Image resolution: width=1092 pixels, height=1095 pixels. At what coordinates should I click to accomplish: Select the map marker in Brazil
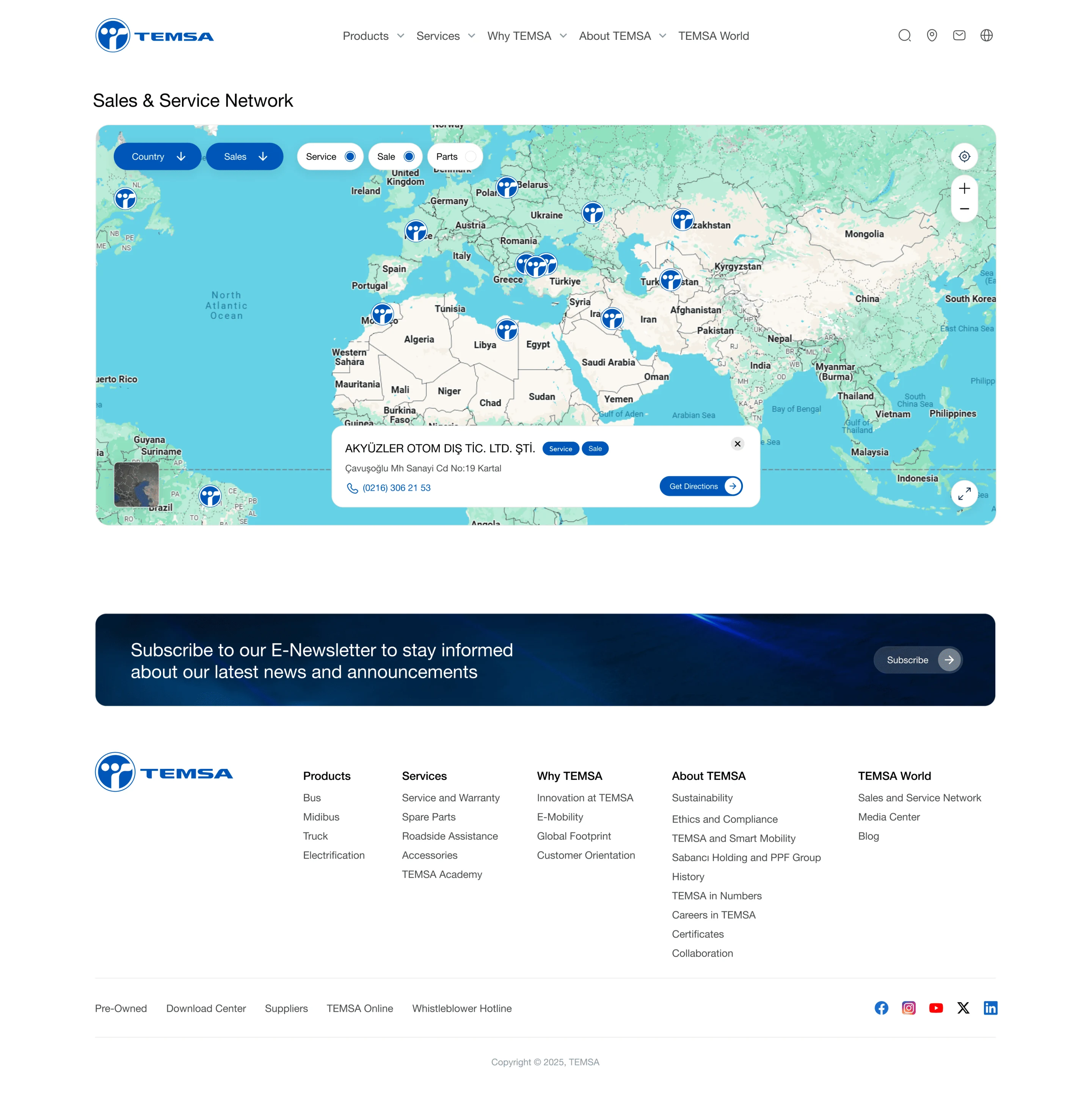pos(210,496)
